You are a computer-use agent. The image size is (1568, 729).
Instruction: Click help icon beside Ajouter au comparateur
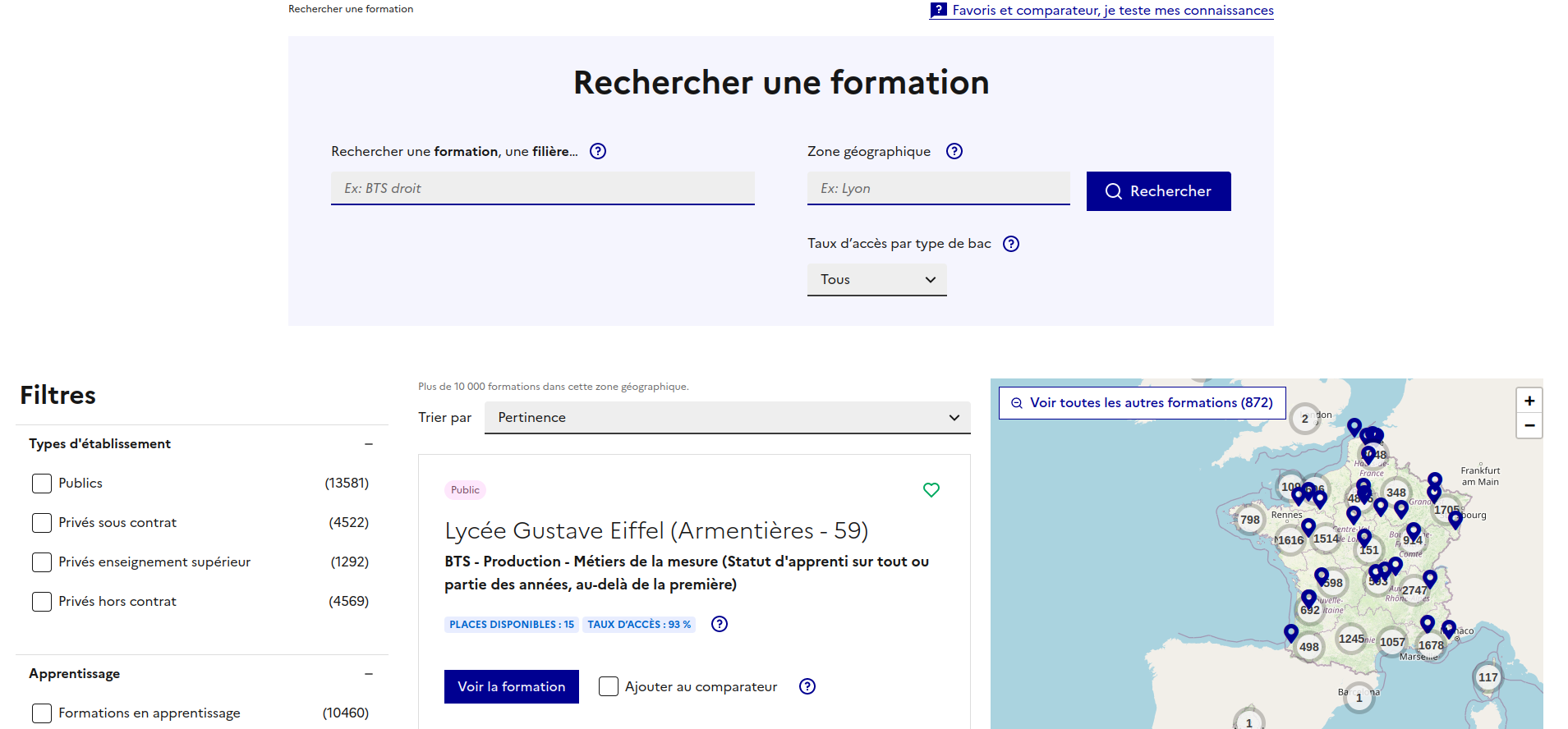coord(807,686)
